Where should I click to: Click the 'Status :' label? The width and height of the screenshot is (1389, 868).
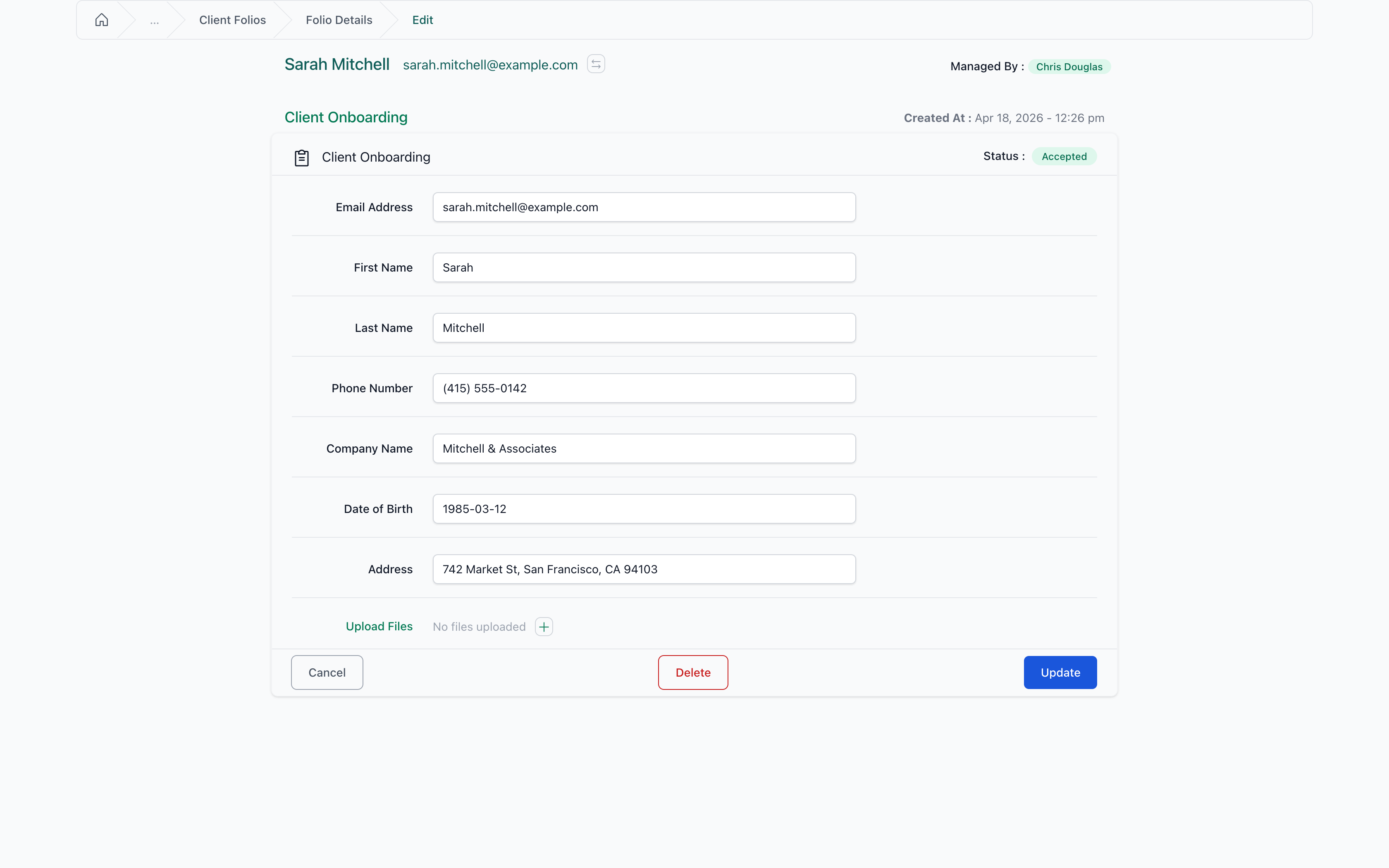pyautogui.click(x=1004, y=156)
